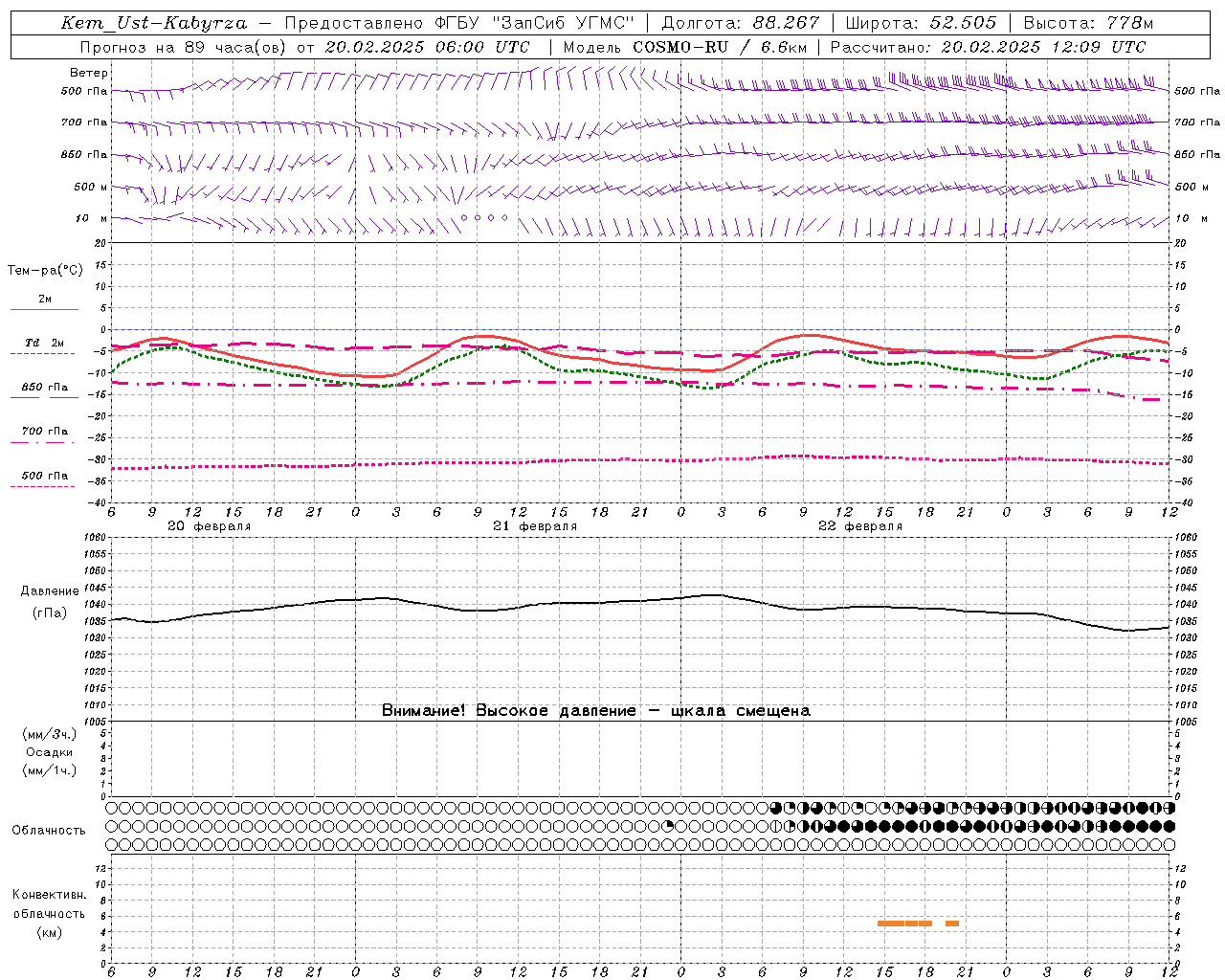Click the forecast start 20.02.2025 06:00 UTC

(427, 47)
